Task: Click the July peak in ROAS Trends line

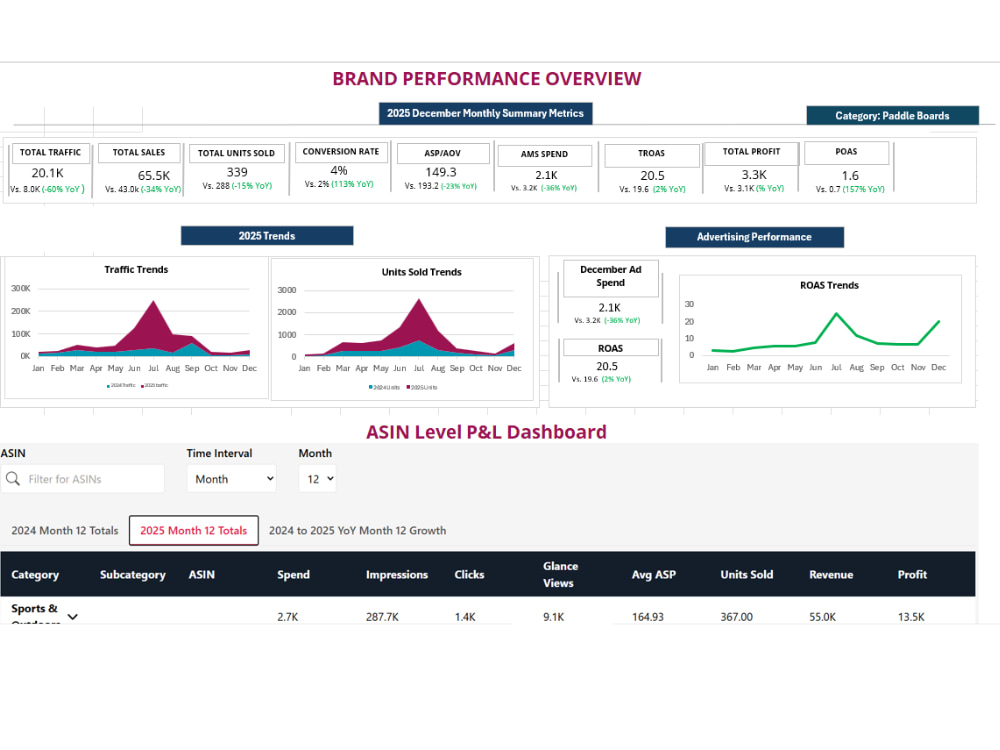Action: click(x=836, y=314)
